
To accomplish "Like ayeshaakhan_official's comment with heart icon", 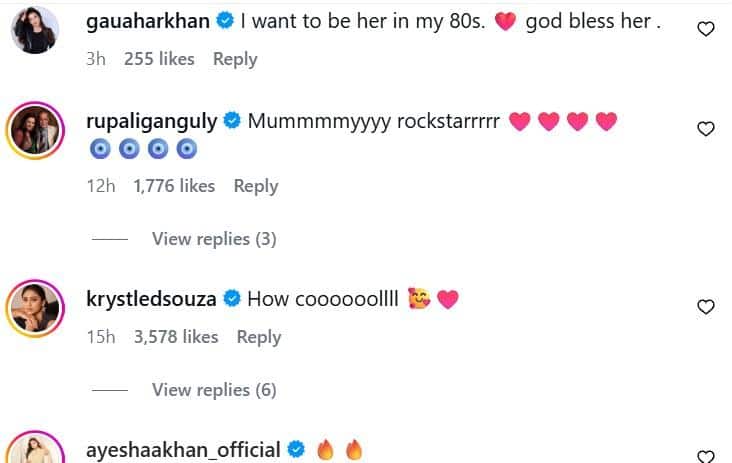I will coord(705,456).
